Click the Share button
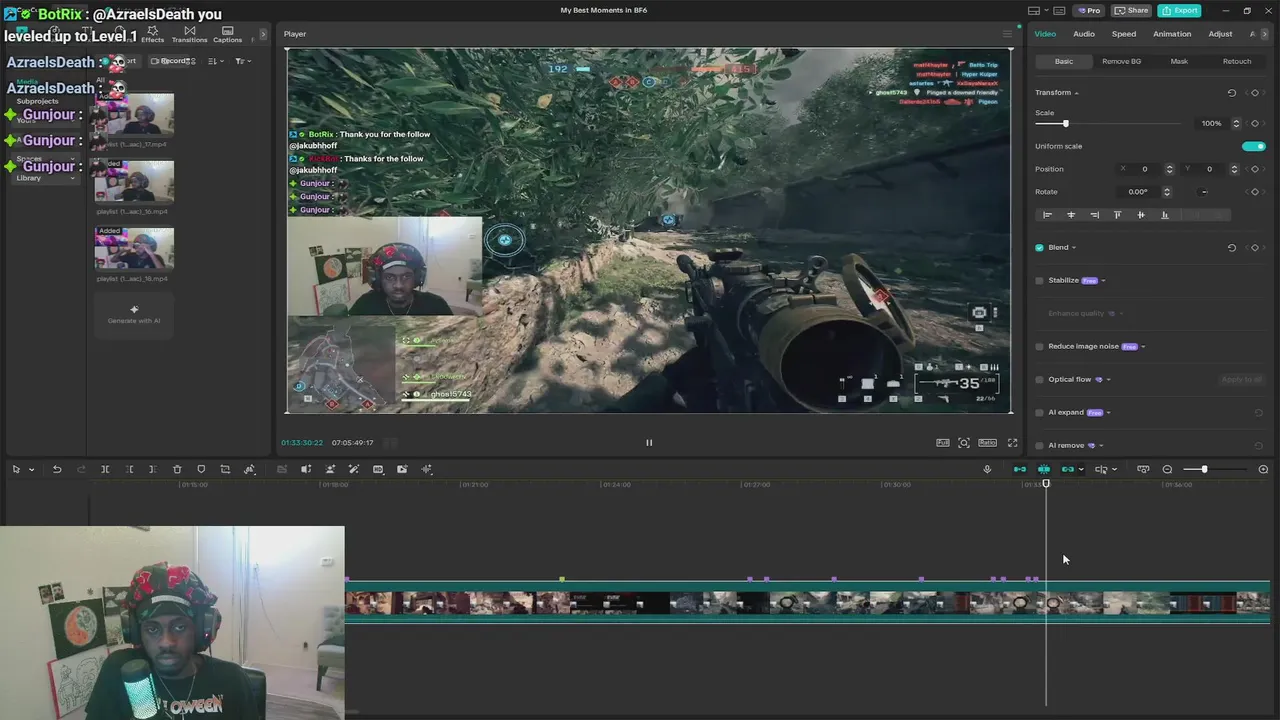 (1131, 10)
